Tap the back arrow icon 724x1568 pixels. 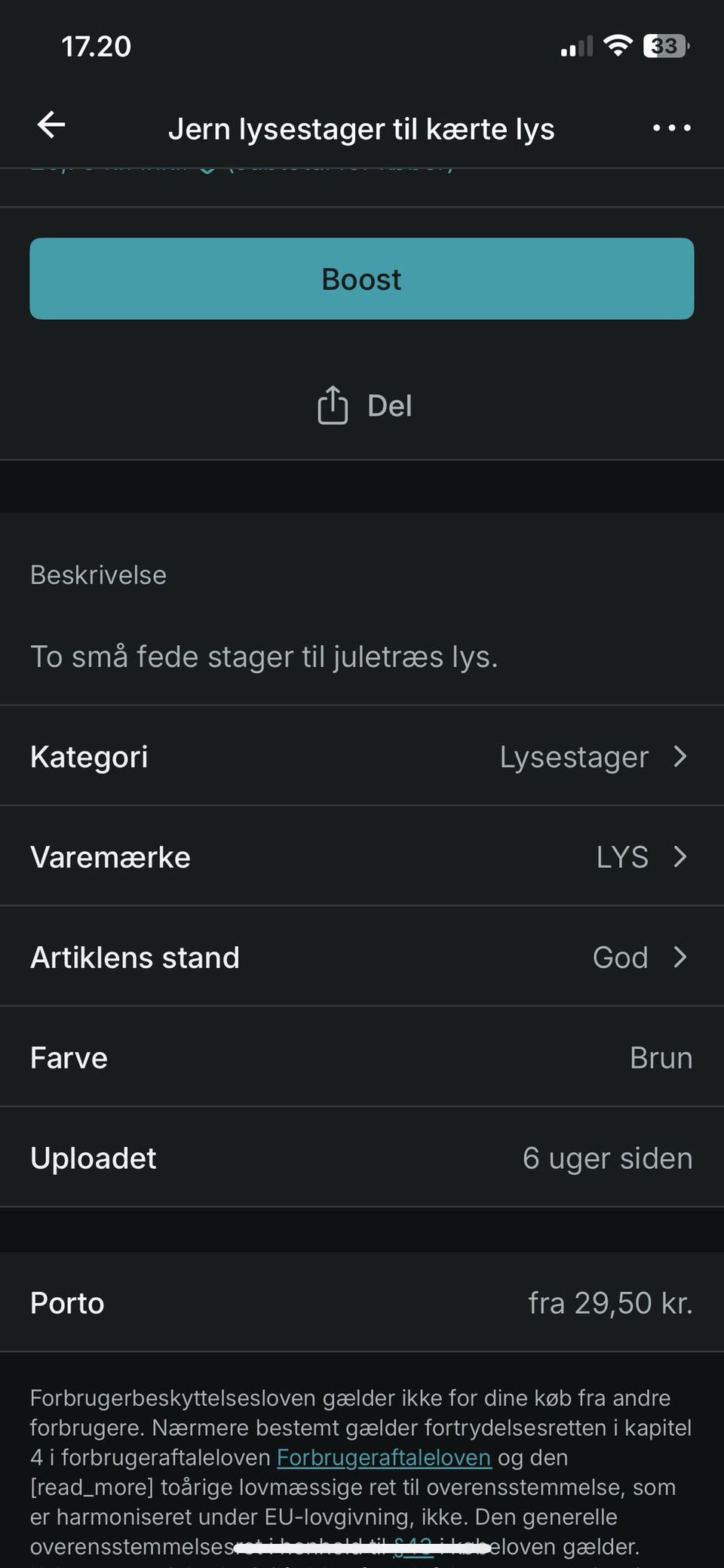click(x=51, y=125)
